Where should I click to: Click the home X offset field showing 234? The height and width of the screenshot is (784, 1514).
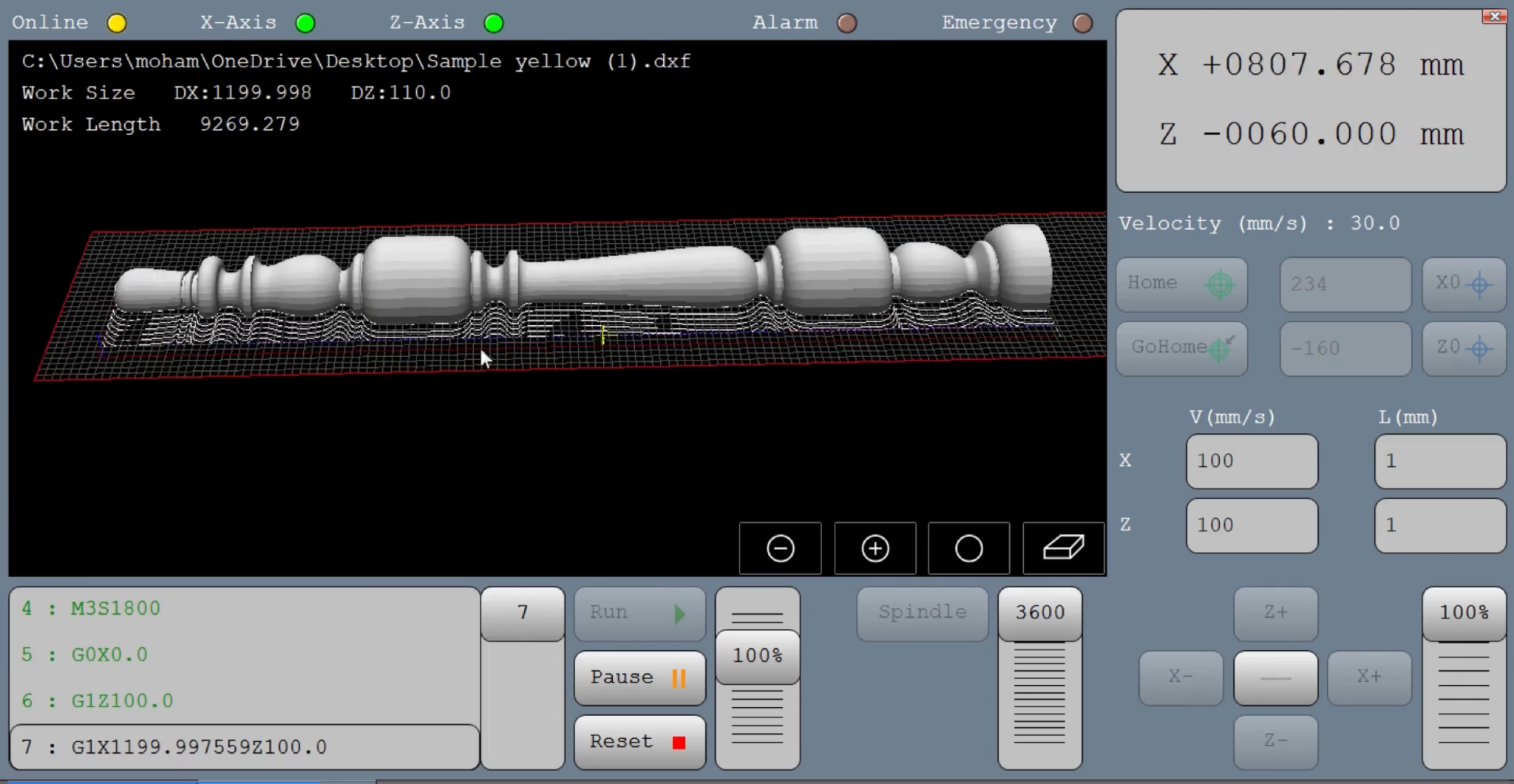click(1345, 284)
